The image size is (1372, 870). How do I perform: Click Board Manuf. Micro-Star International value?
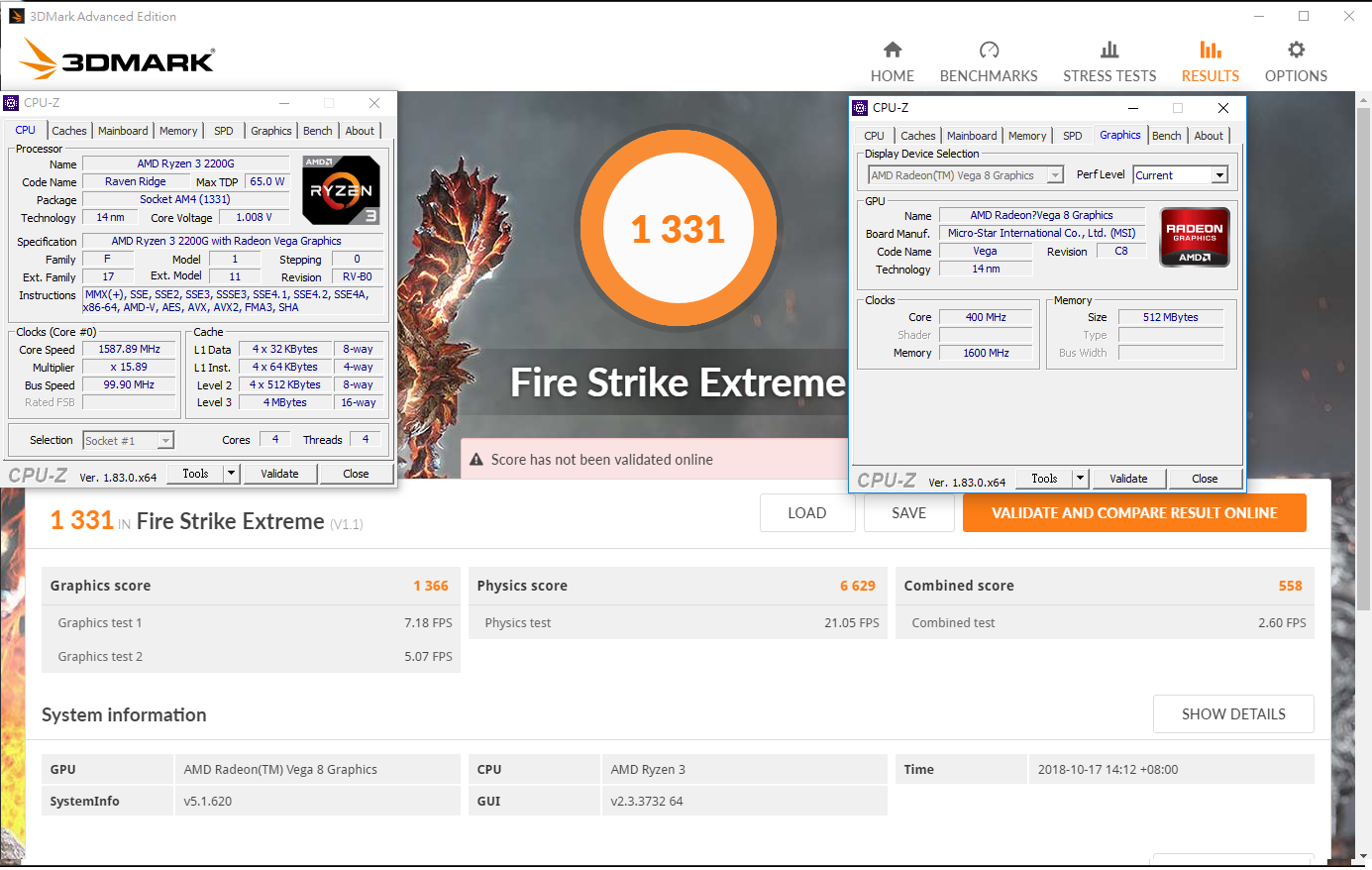click(x=1041, y=233)
